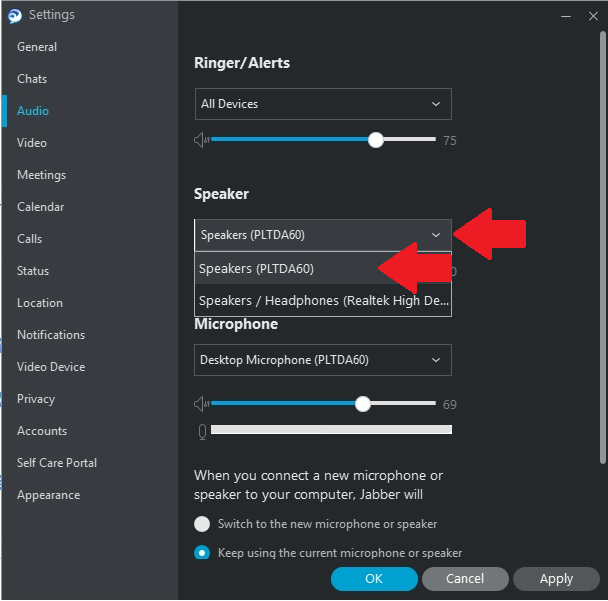
Task: Open Appearance settings
Action: (49, 495)
